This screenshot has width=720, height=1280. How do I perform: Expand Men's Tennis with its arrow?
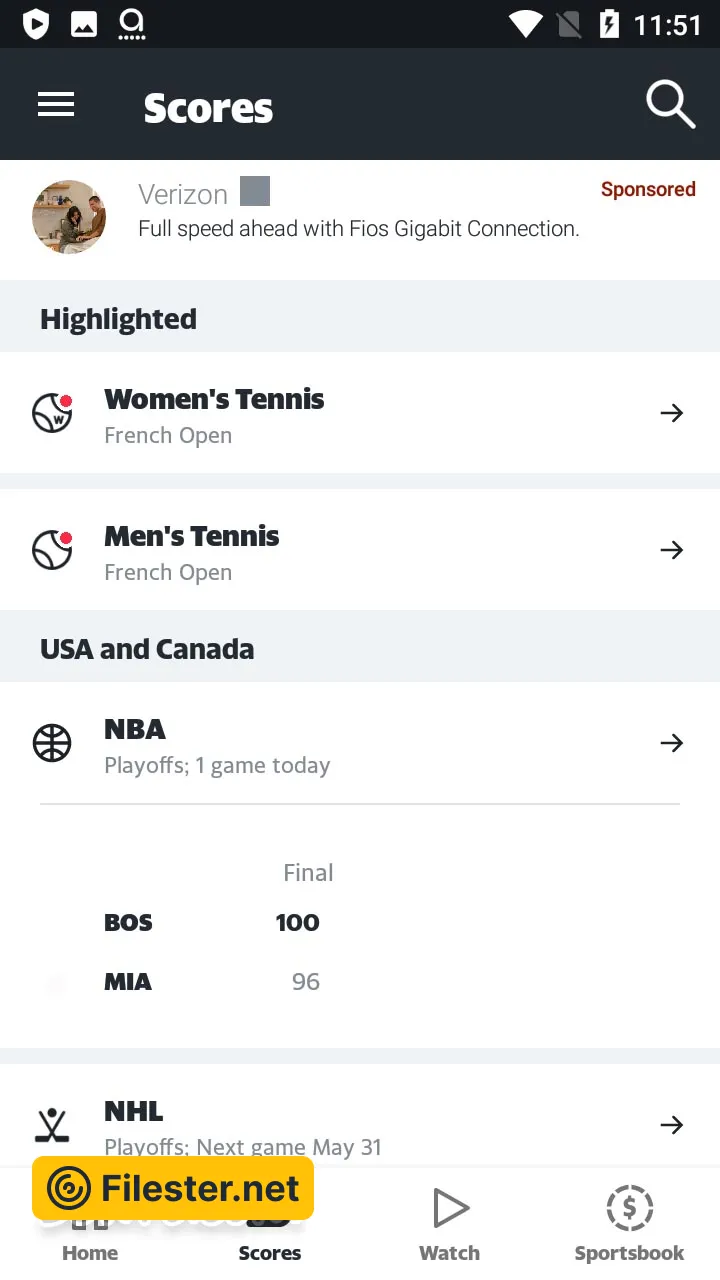(x=672, y=550)
